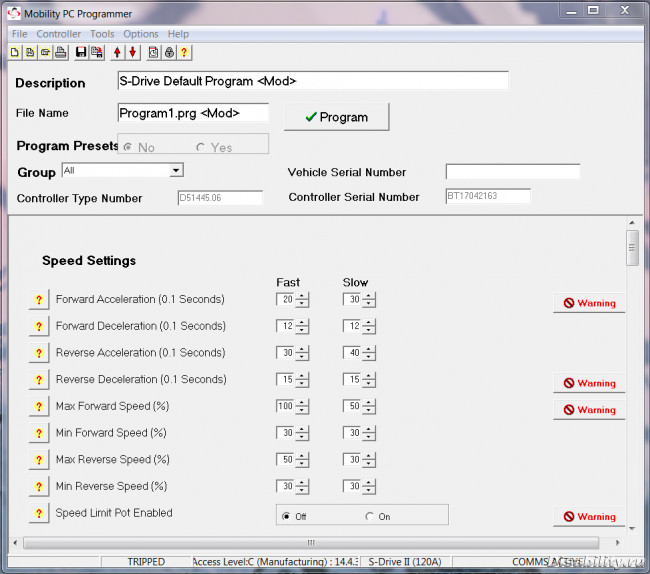Open the Tools menu
The width and height of the screenshot is (650, 574).
pyautogui.click(x=102, y=34)
